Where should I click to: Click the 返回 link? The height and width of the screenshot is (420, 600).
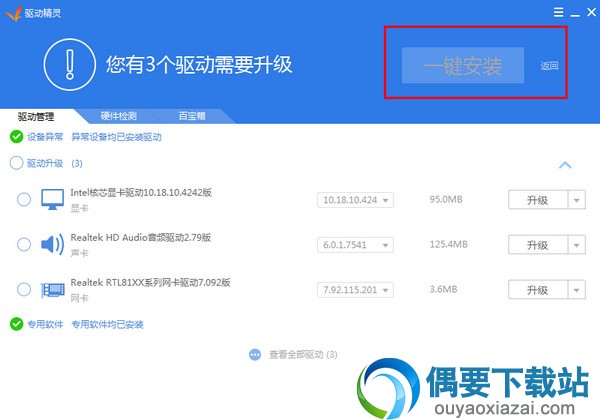pos(549,66)
